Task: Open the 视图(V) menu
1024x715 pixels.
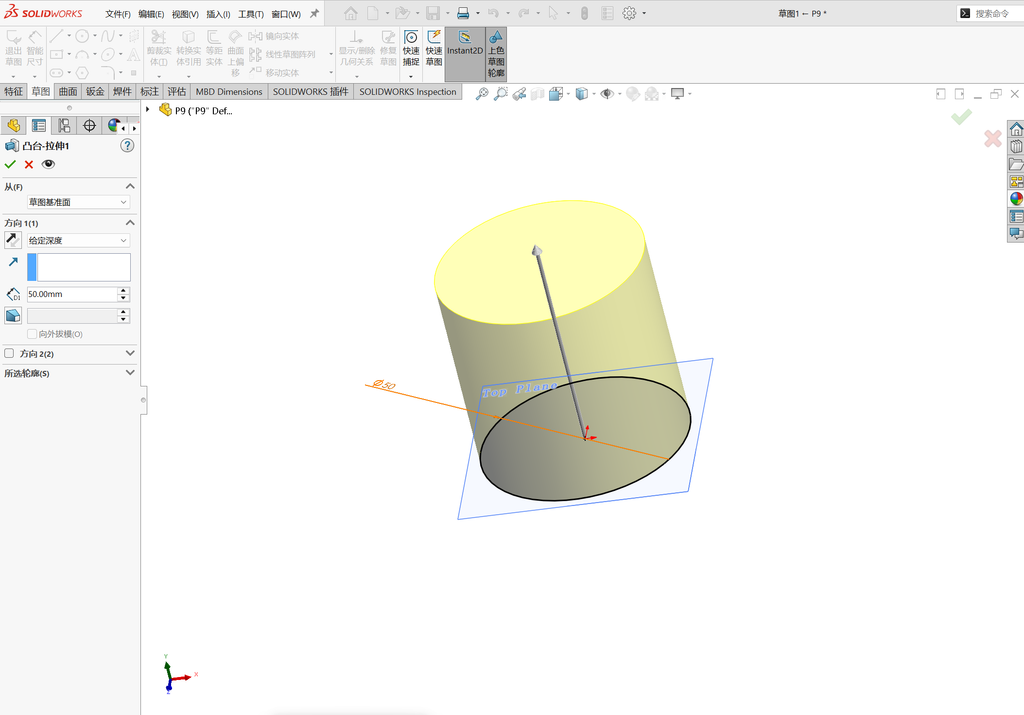Action: point(185,14)
